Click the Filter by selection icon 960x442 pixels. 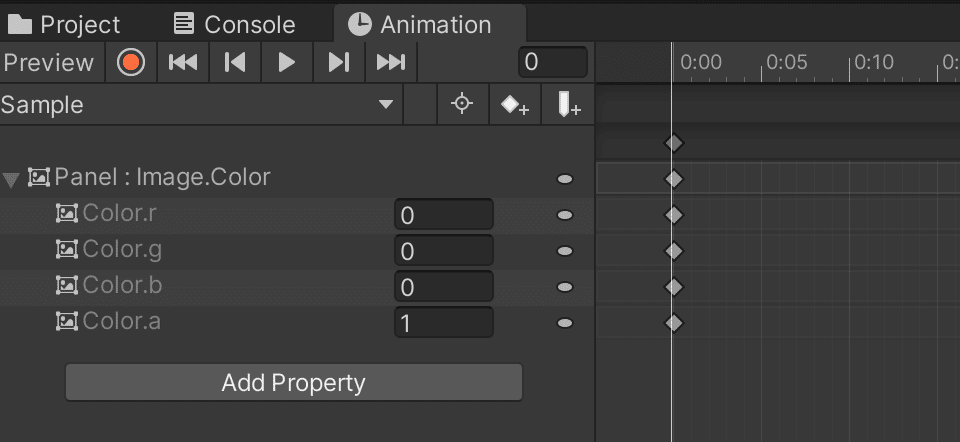click(462, 105)
